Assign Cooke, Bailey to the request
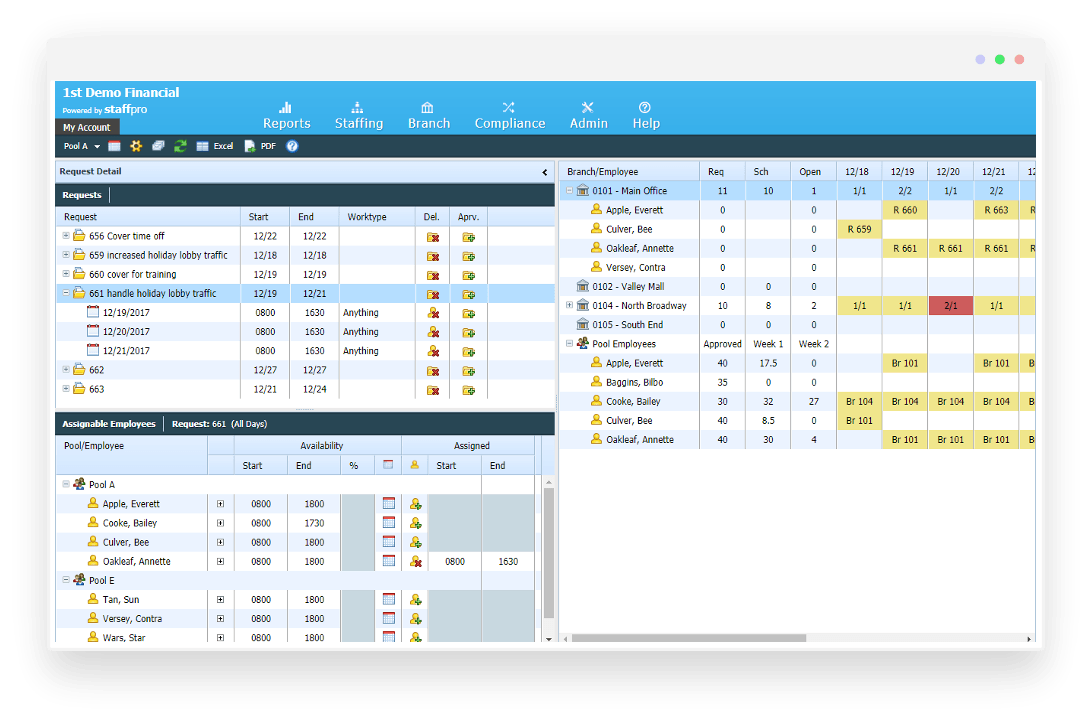The image size is (1092, 722). click(x=416, y=523)
